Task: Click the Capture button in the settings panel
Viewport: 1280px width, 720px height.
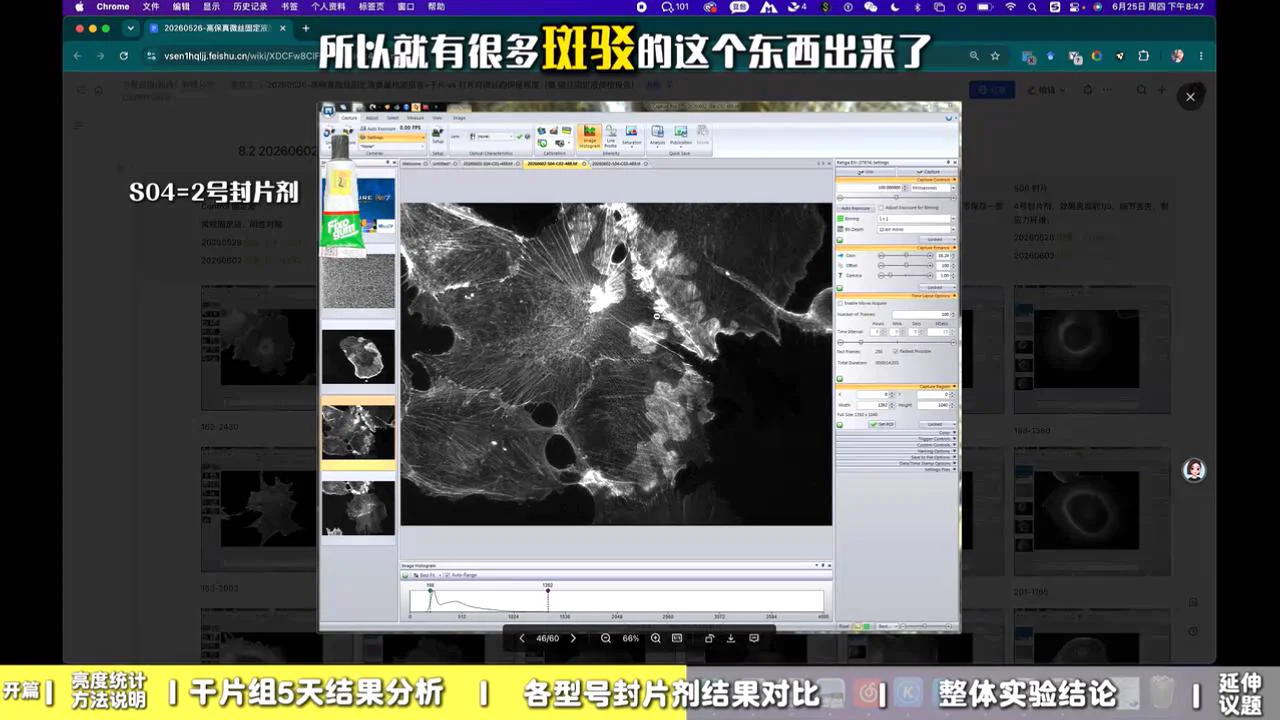Action: (x=926, y=172)
